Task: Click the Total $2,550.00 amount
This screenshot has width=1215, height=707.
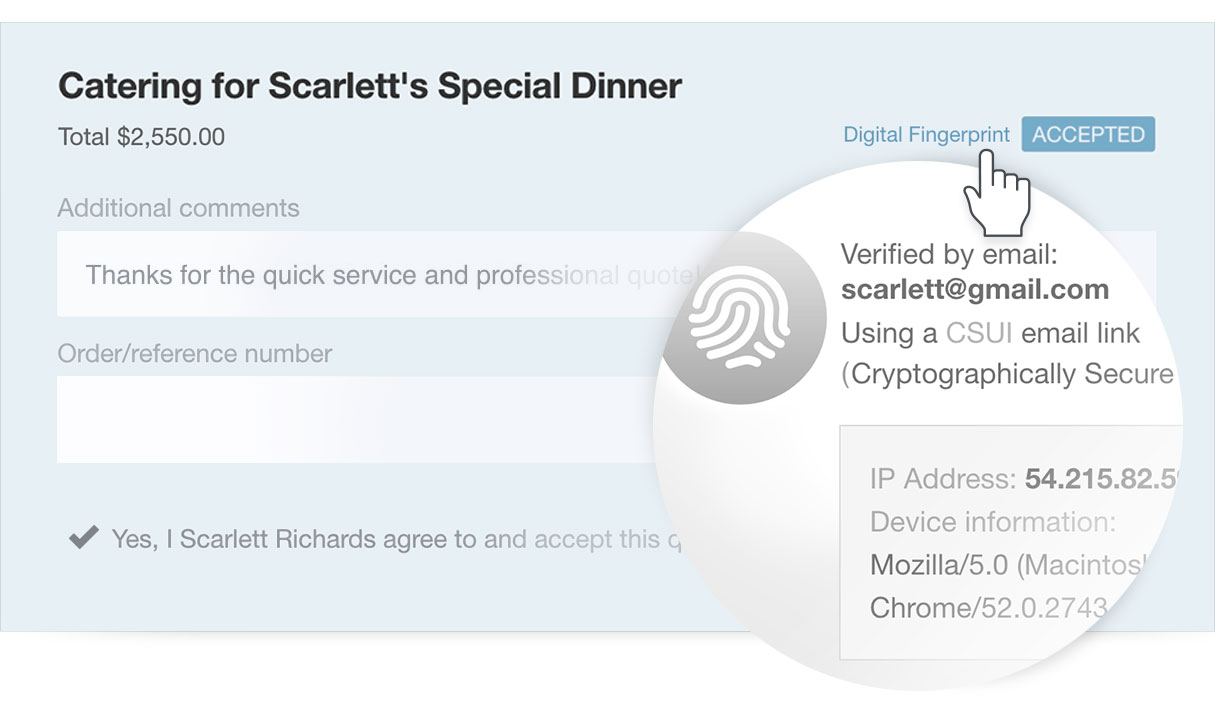Action: click(x=142, y=136)
